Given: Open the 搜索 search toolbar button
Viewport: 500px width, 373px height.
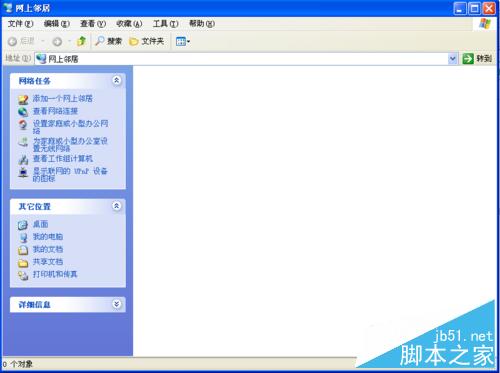Looking at the screenshot, I should tap(109, 41).
